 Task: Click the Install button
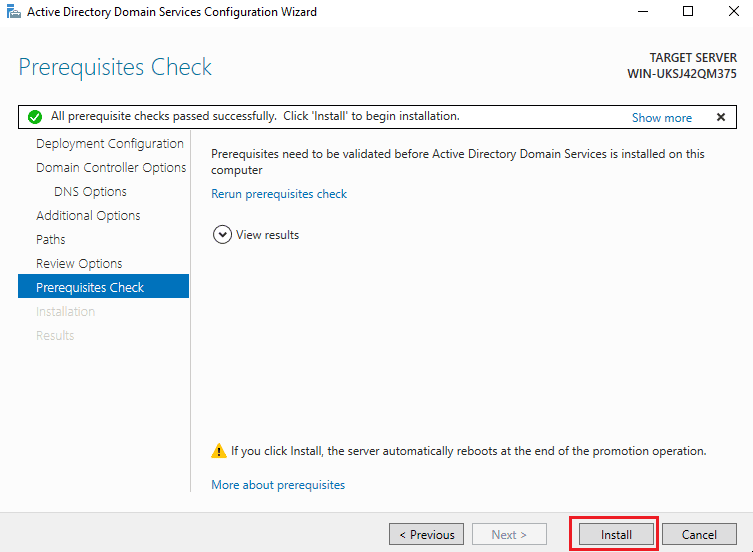pyautogui.click(x=616, y=534)
